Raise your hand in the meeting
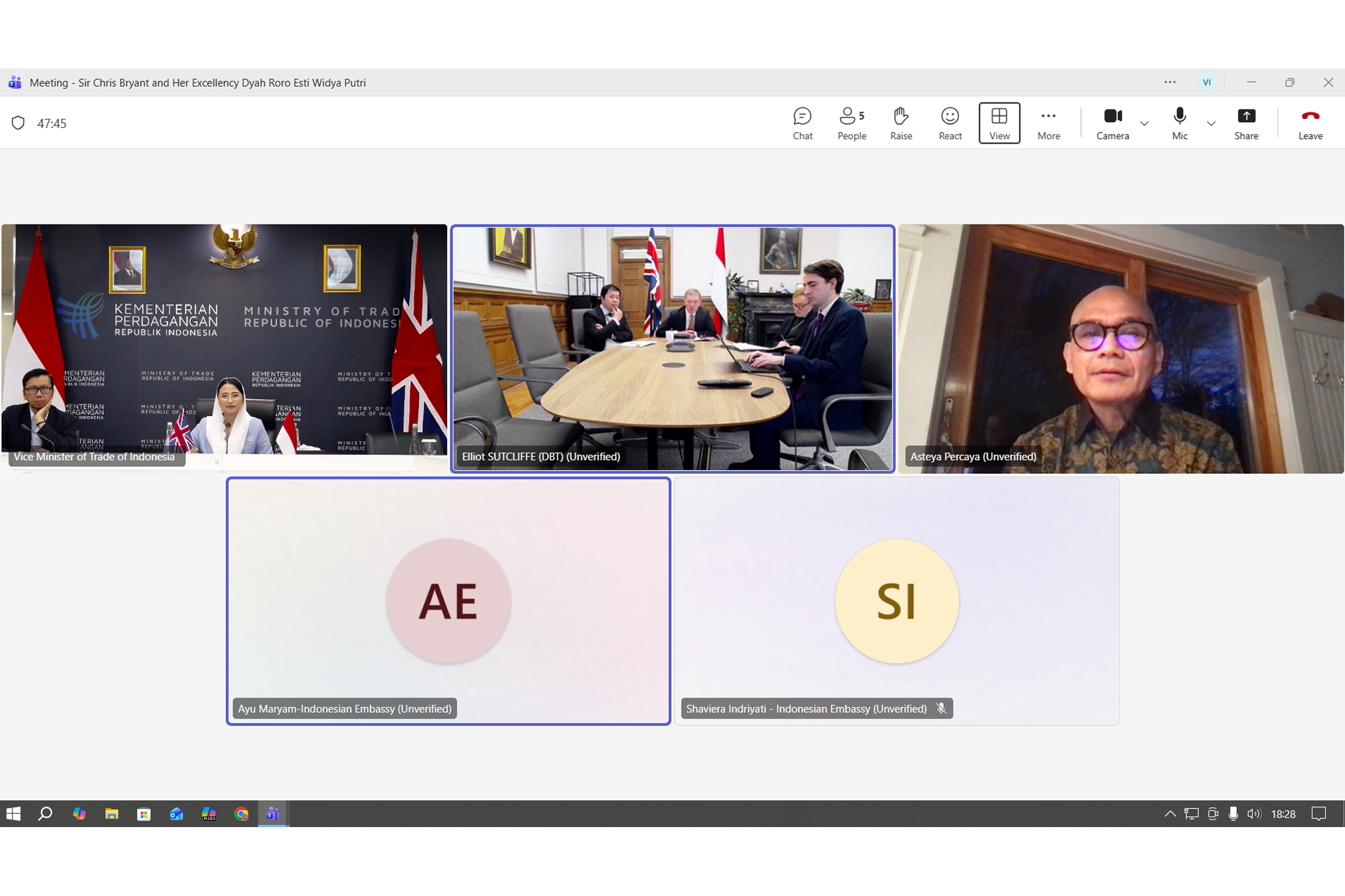1345x896 pixels. click(x=900, y=123)
